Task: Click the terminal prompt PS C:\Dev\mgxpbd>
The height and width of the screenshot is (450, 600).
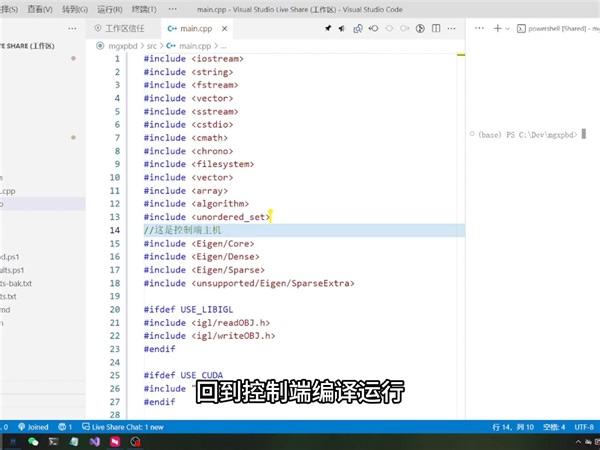Action: pos(542,135)
